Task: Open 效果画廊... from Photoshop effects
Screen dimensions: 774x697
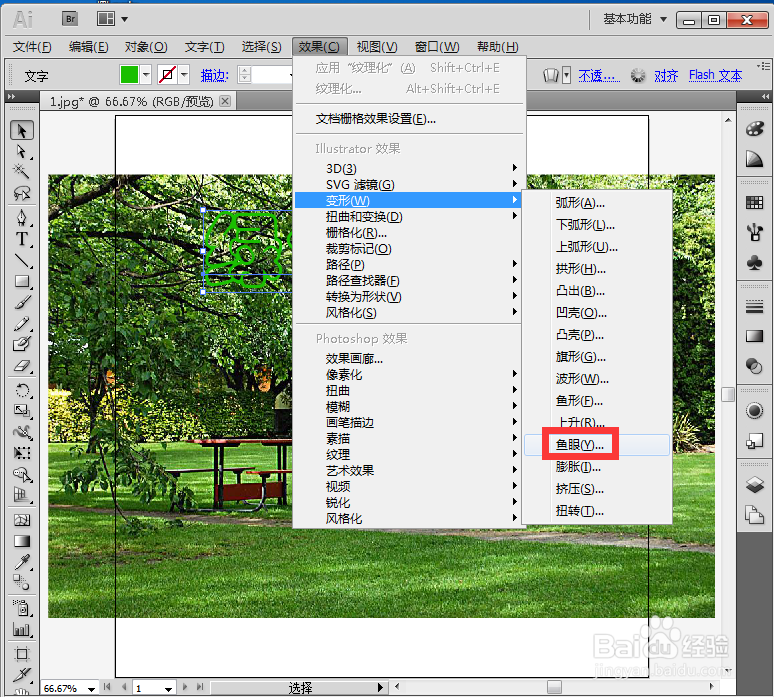Action: pos(354,358)
